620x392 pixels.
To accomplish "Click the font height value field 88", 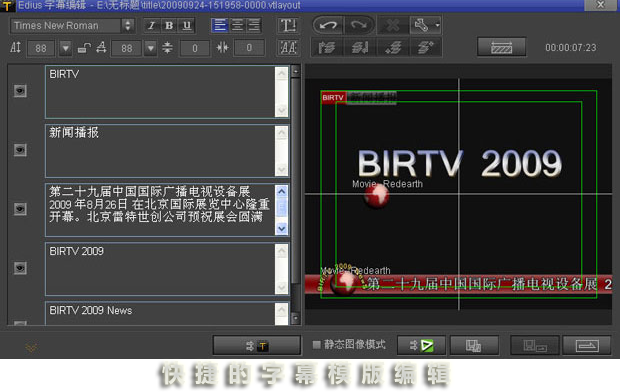I will 41,48.
